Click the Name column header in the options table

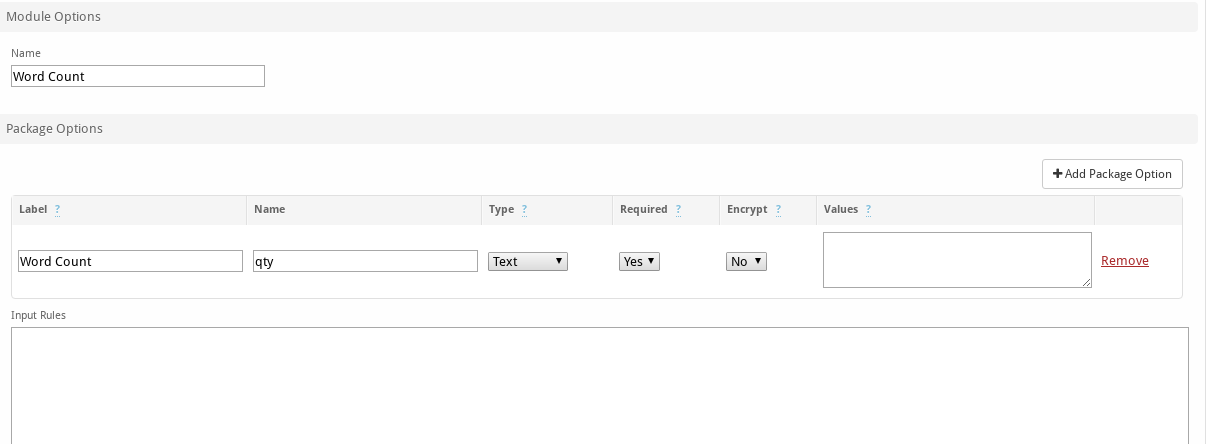[270, 210]
